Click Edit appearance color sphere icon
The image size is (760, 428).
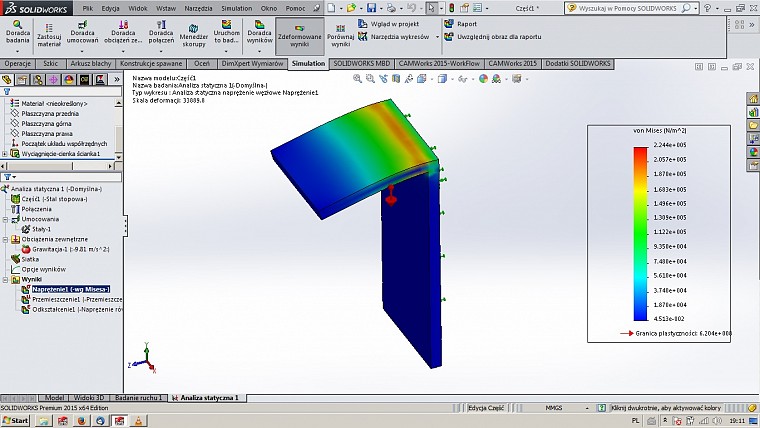coord(483,79)
